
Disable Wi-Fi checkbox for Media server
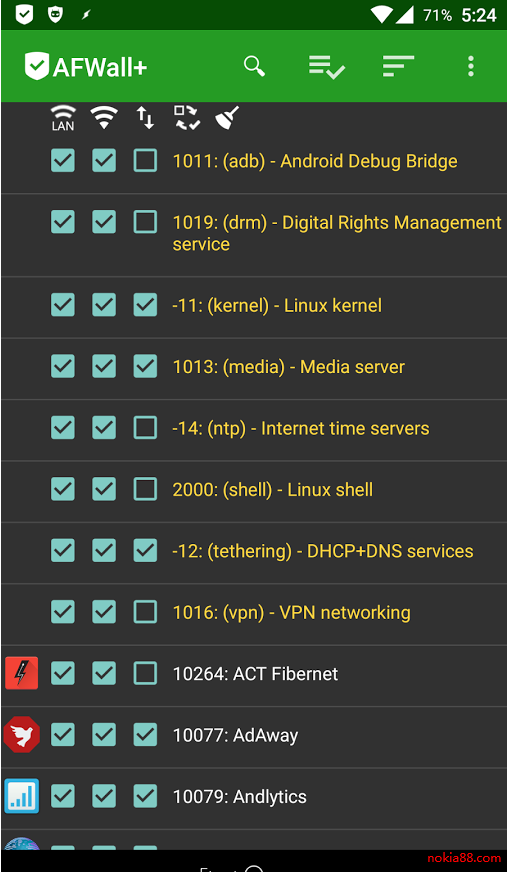(104, 366)
